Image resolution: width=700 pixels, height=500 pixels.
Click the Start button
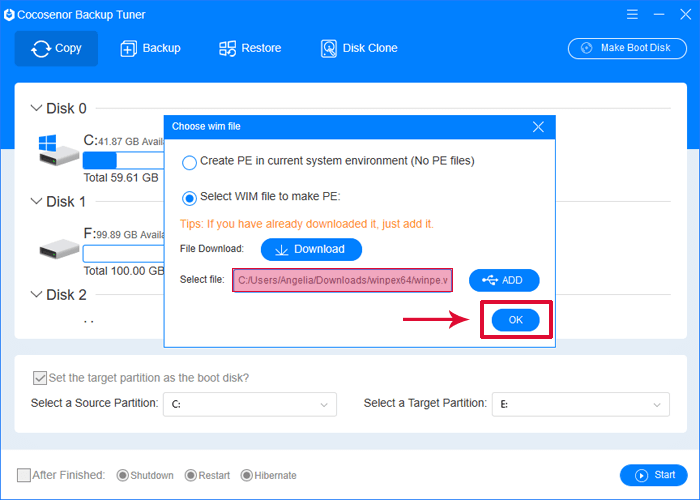click(654, 475)
